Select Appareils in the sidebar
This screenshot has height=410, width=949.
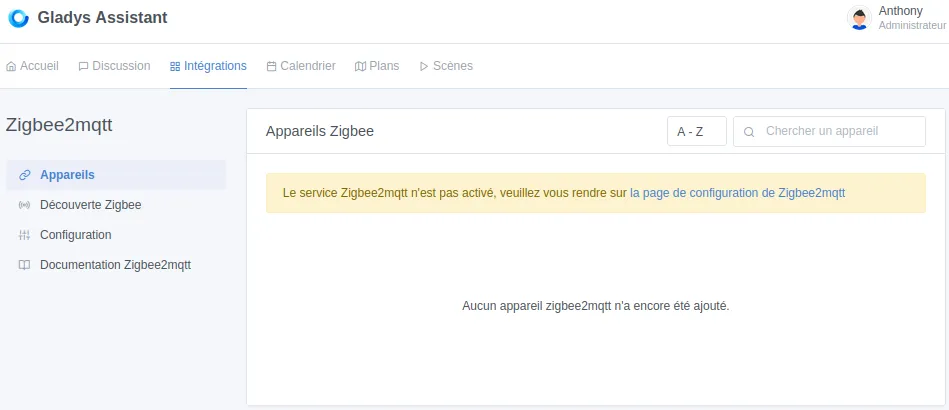[116, 175]
